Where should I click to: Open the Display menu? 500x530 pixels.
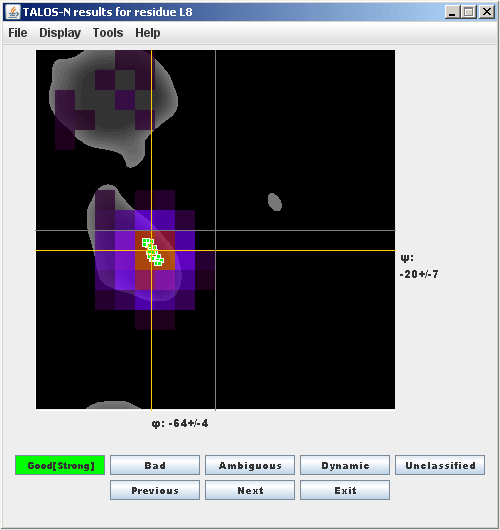(60, 33)
